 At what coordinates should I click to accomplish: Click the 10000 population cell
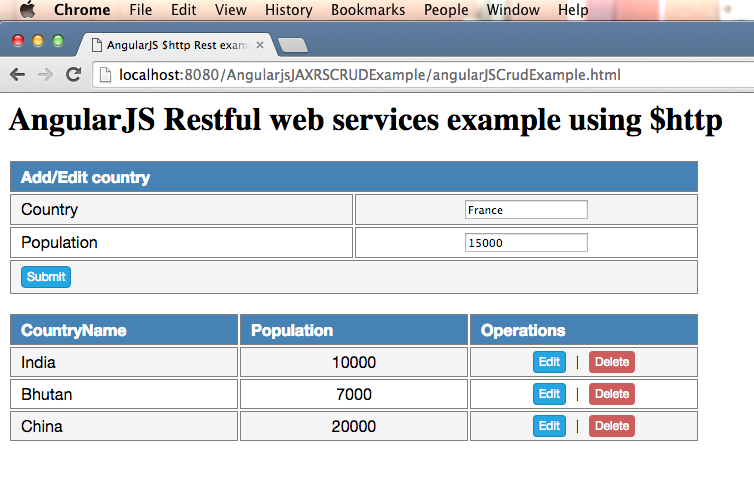pyautogui.click(x=353, y=362)
